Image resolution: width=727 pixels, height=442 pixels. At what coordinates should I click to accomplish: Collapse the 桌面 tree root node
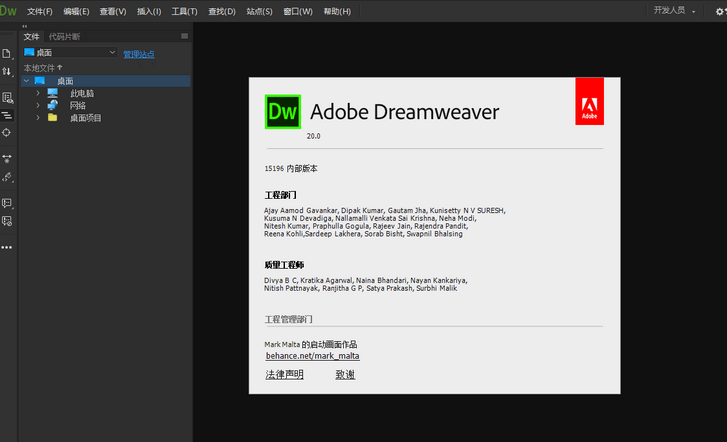[x=27, y=81]
